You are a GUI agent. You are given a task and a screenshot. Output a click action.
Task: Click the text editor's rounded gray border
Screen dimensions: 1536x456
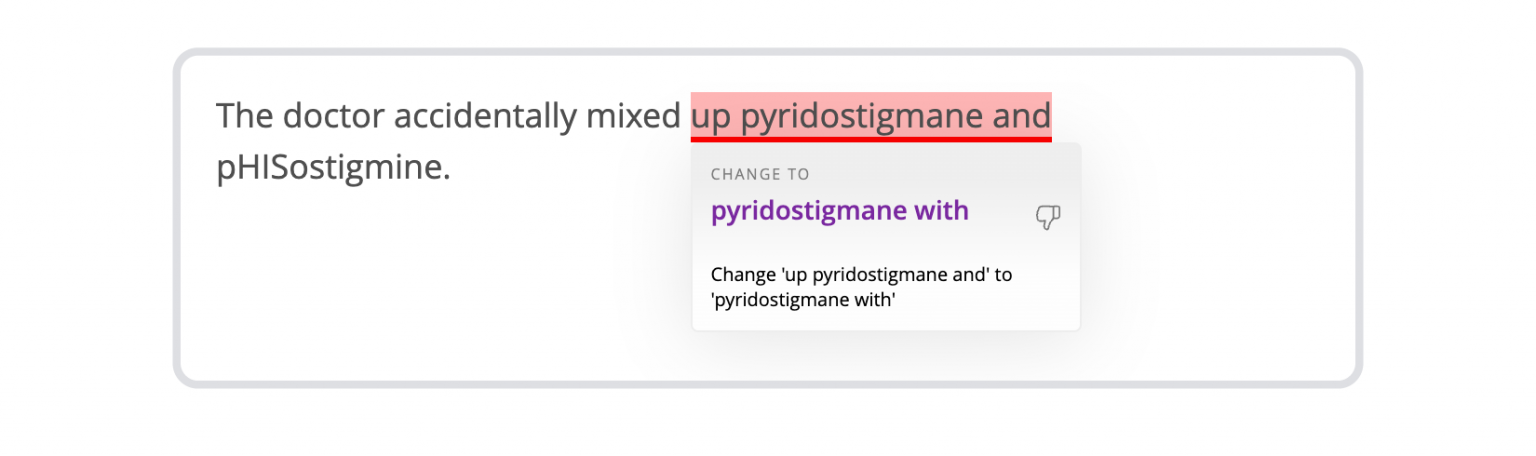coord(177,220)
